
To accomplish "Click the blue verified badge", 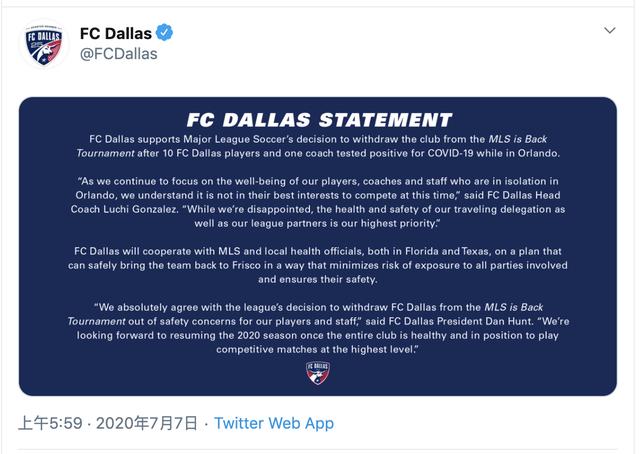I will [x=164, y=33].
